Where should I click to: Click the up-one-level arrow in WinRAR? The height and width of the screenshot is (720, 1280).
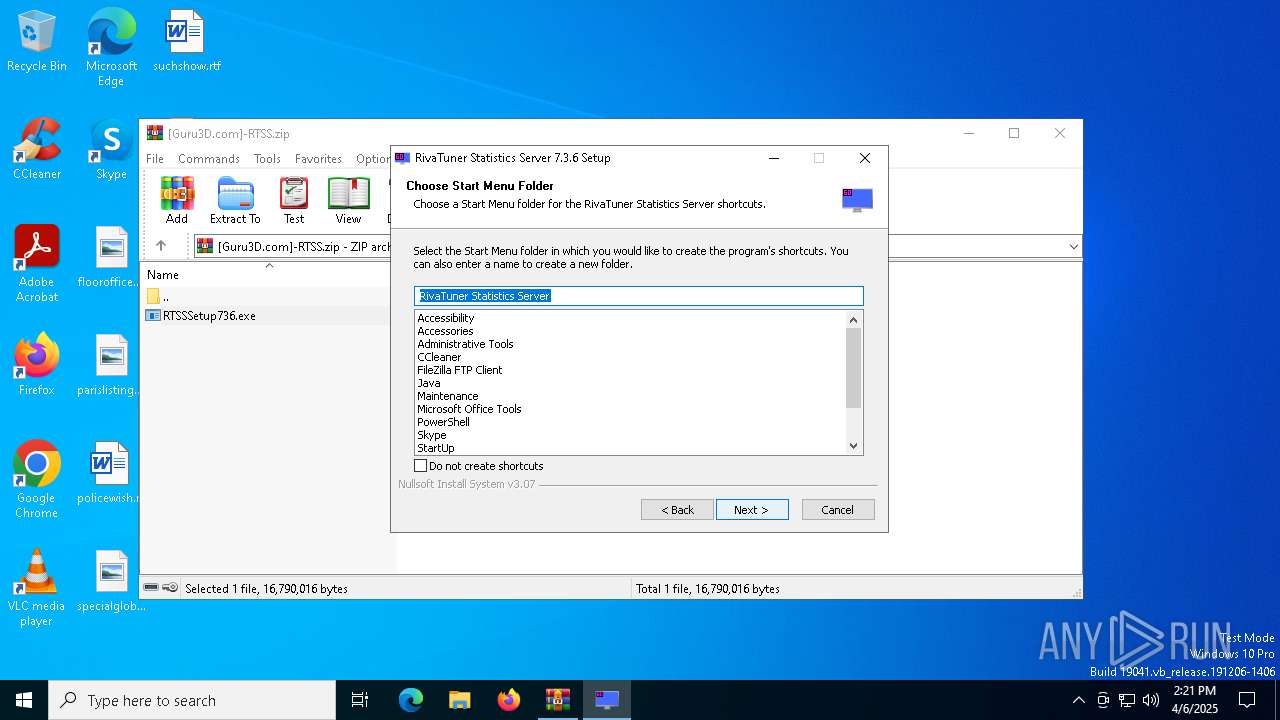161,246
